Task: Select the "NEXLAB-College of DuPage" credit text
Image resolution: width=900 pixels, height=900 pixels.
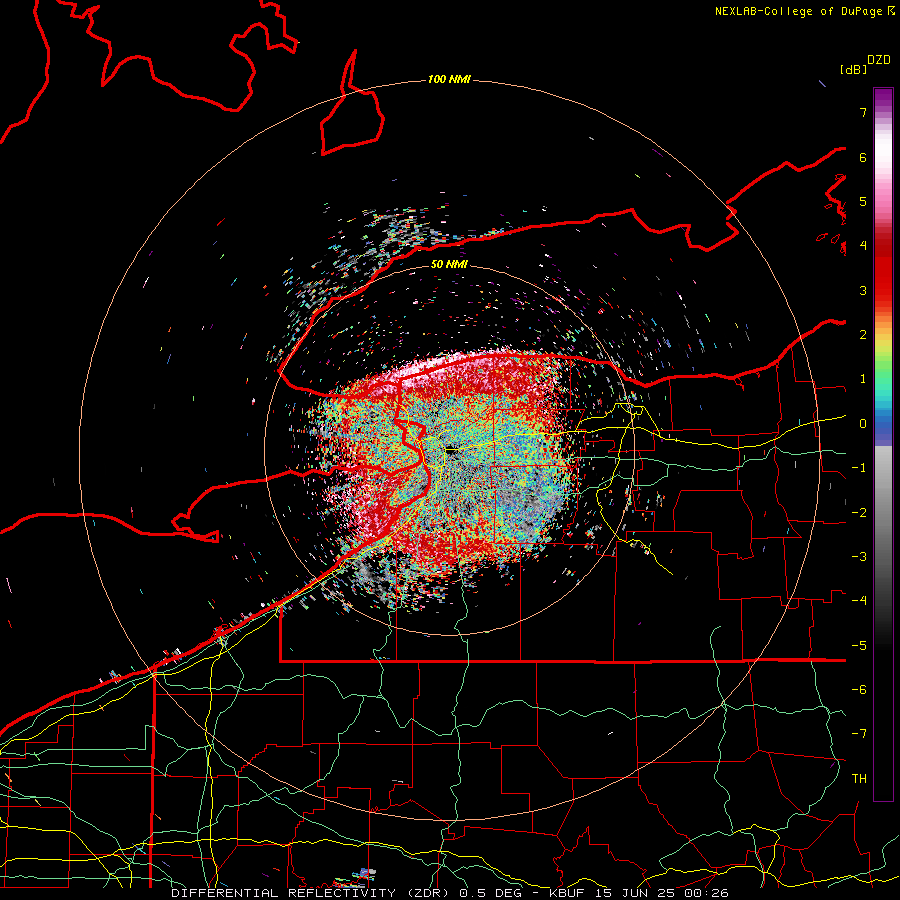Action: click(x=799, y=11)
